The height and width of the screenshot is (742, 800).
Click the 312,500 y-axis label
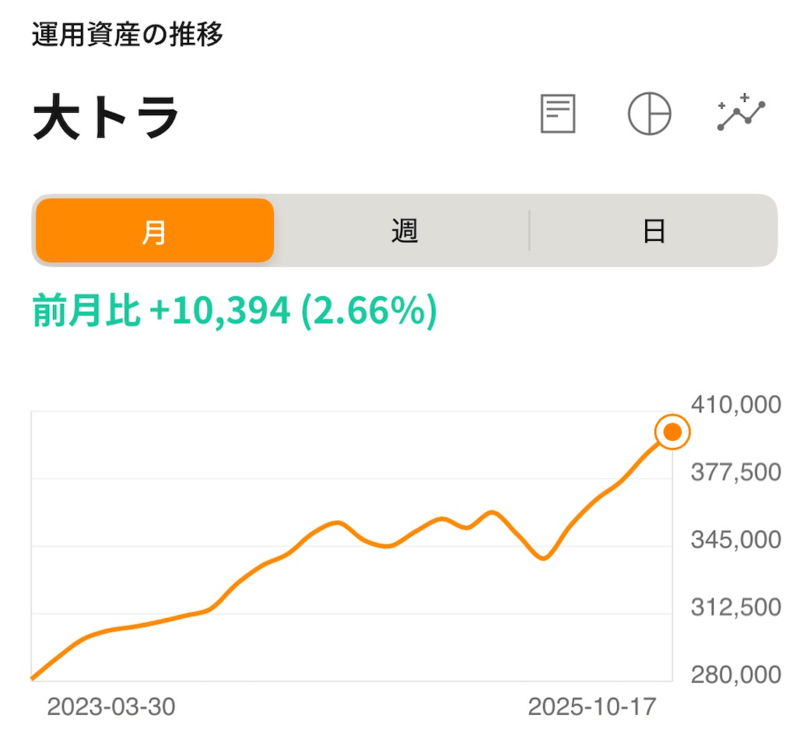point(735,608)
